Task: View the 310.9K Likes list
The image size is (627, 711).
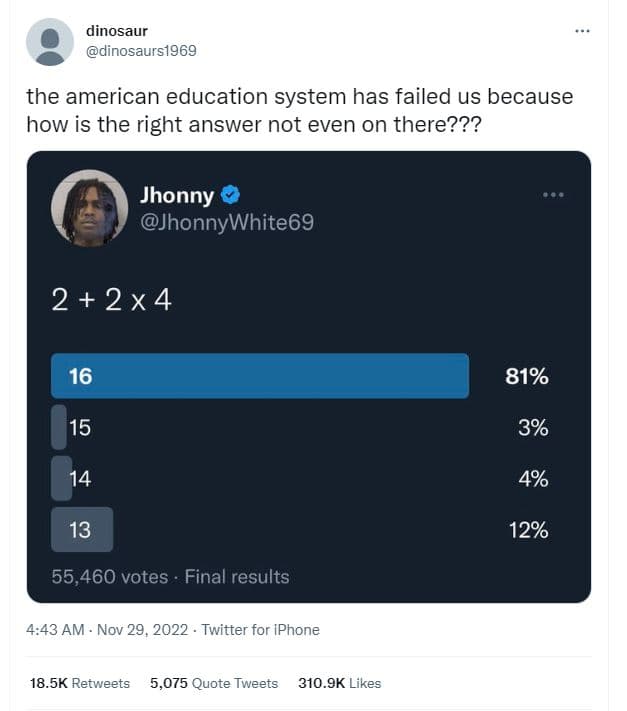Action: pos(339,683)
